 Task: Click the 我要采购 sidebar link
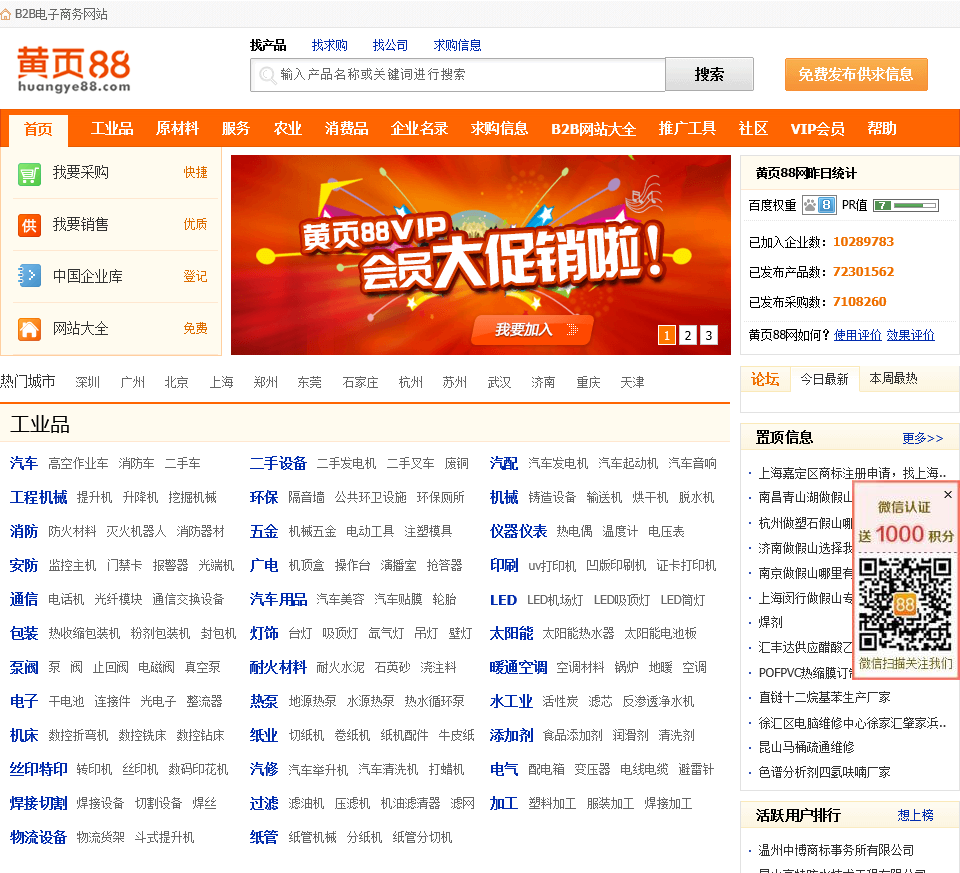pyautogui.click(x=81, y=173)
